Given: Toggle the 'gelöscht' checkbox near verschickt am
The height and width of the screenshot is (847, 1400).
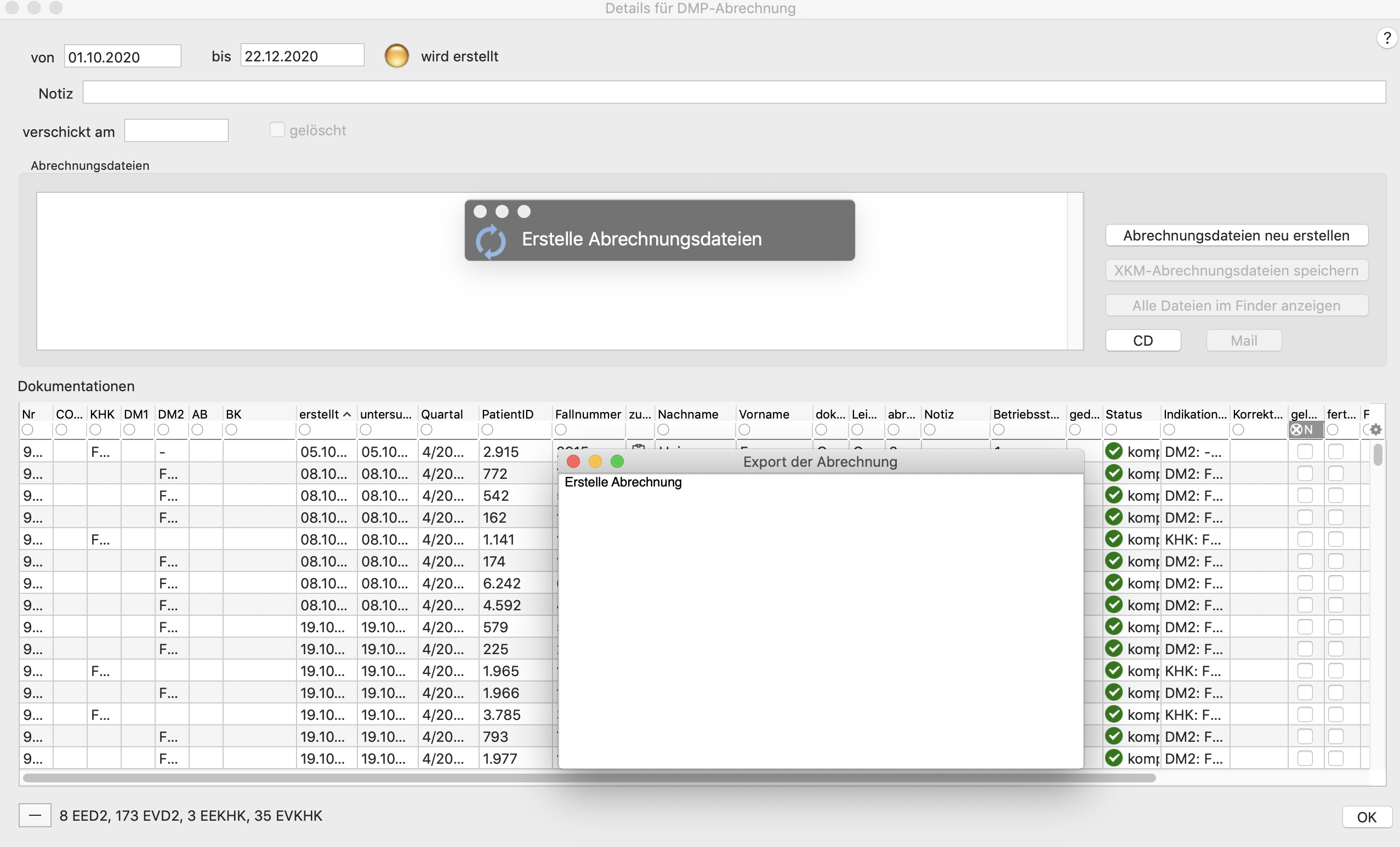Looking at the screenshot, I should tap(277, 129).
